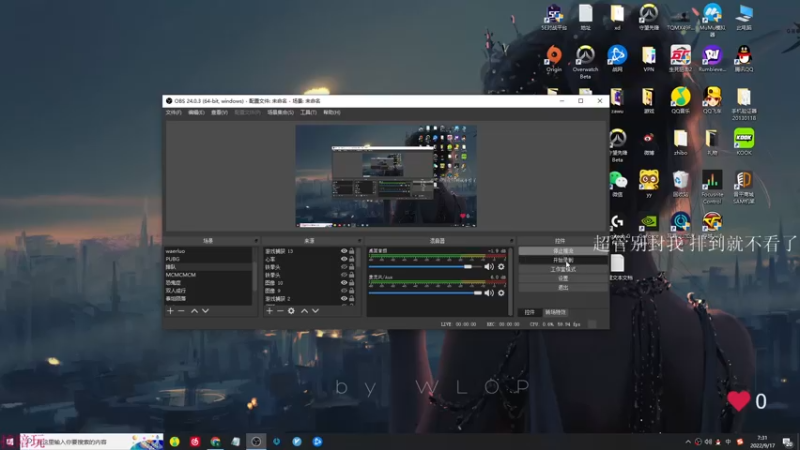Viewport: 800px width, 450px height.
Task: Toggle visibility eye for 心率 source
Action: pyautogui.click(x=344, y=259)
